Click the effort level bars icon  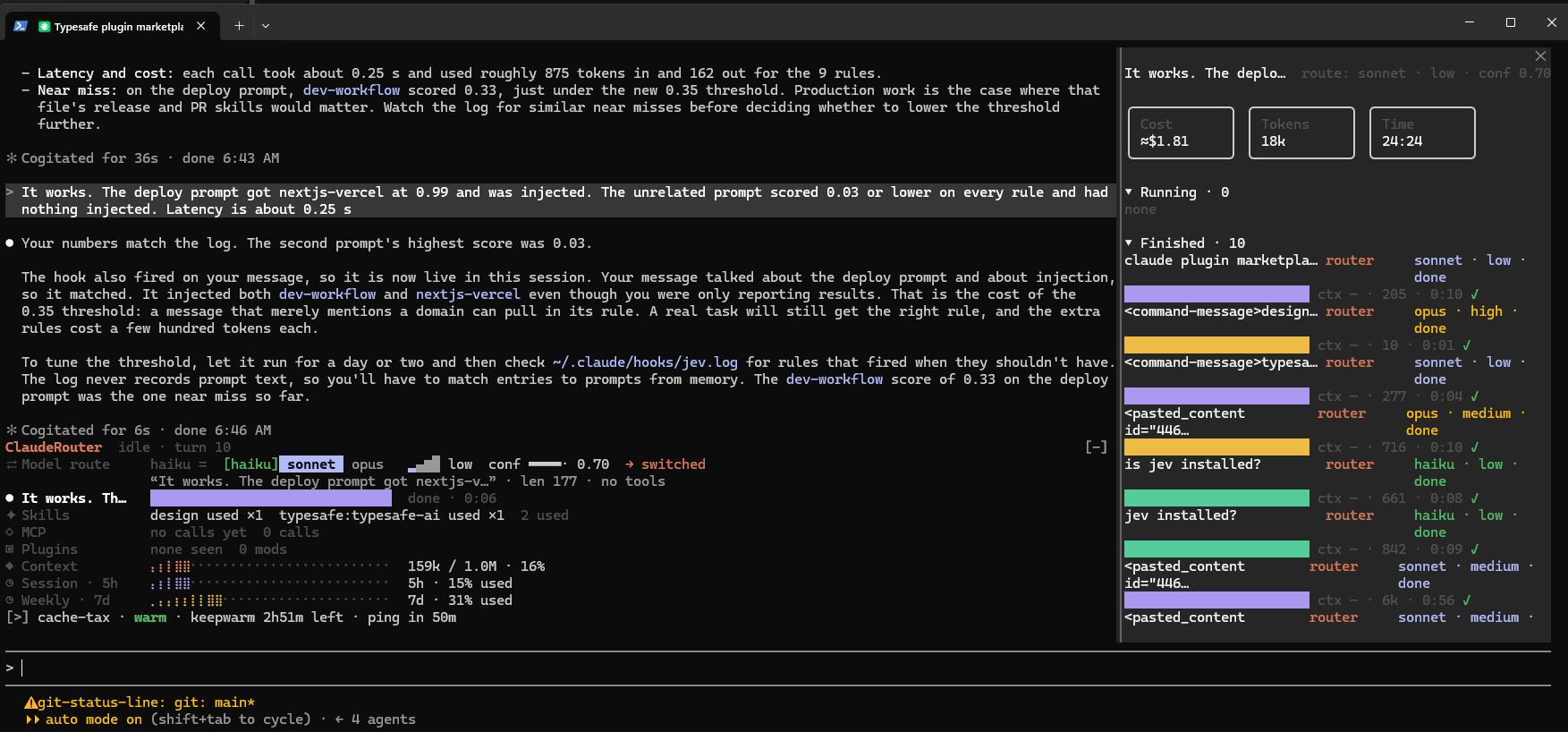(x=424, y=464)
